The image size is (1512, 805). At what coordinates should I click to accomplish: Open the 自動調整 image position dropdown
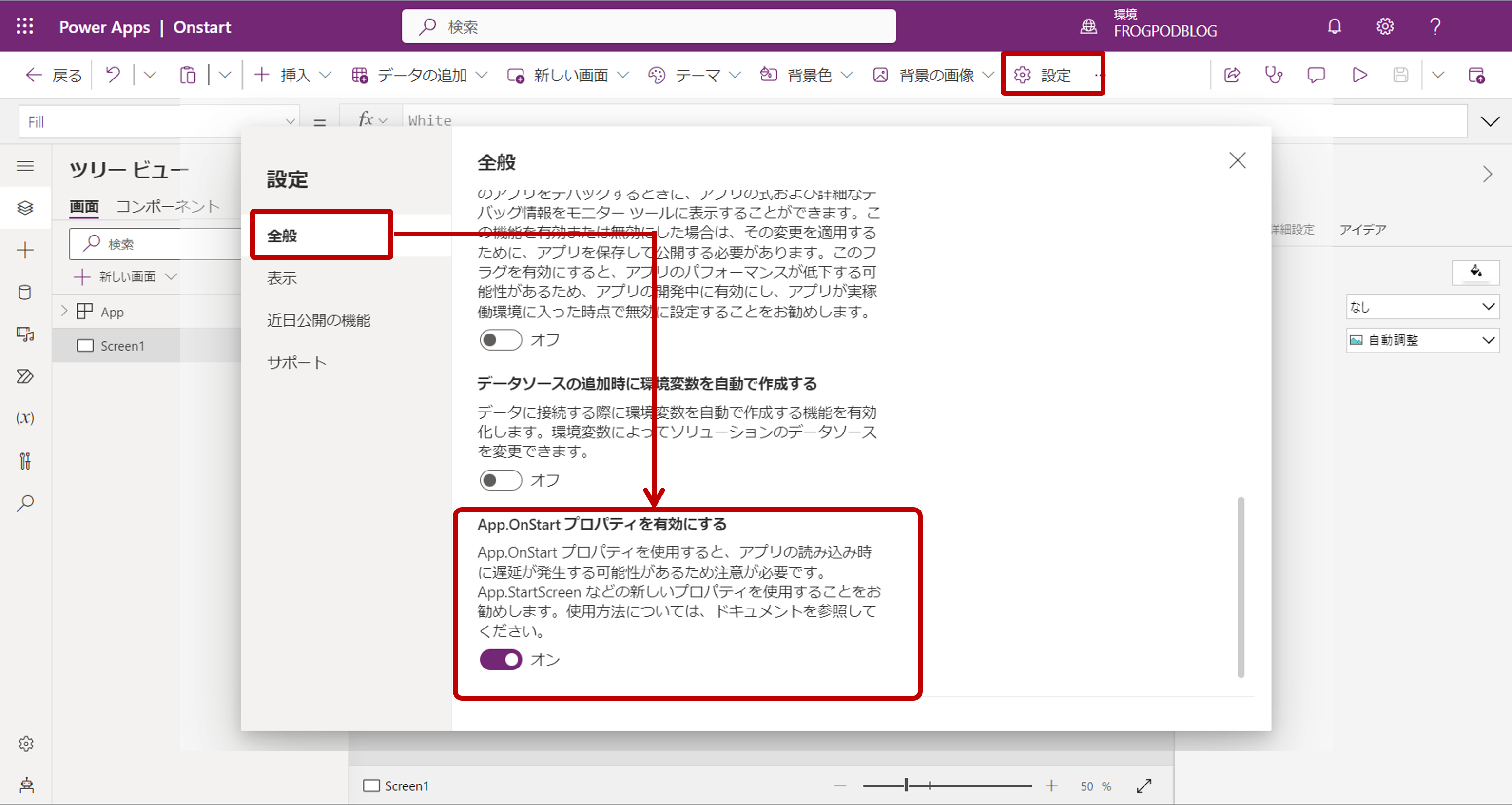(x=1422, y=340)
